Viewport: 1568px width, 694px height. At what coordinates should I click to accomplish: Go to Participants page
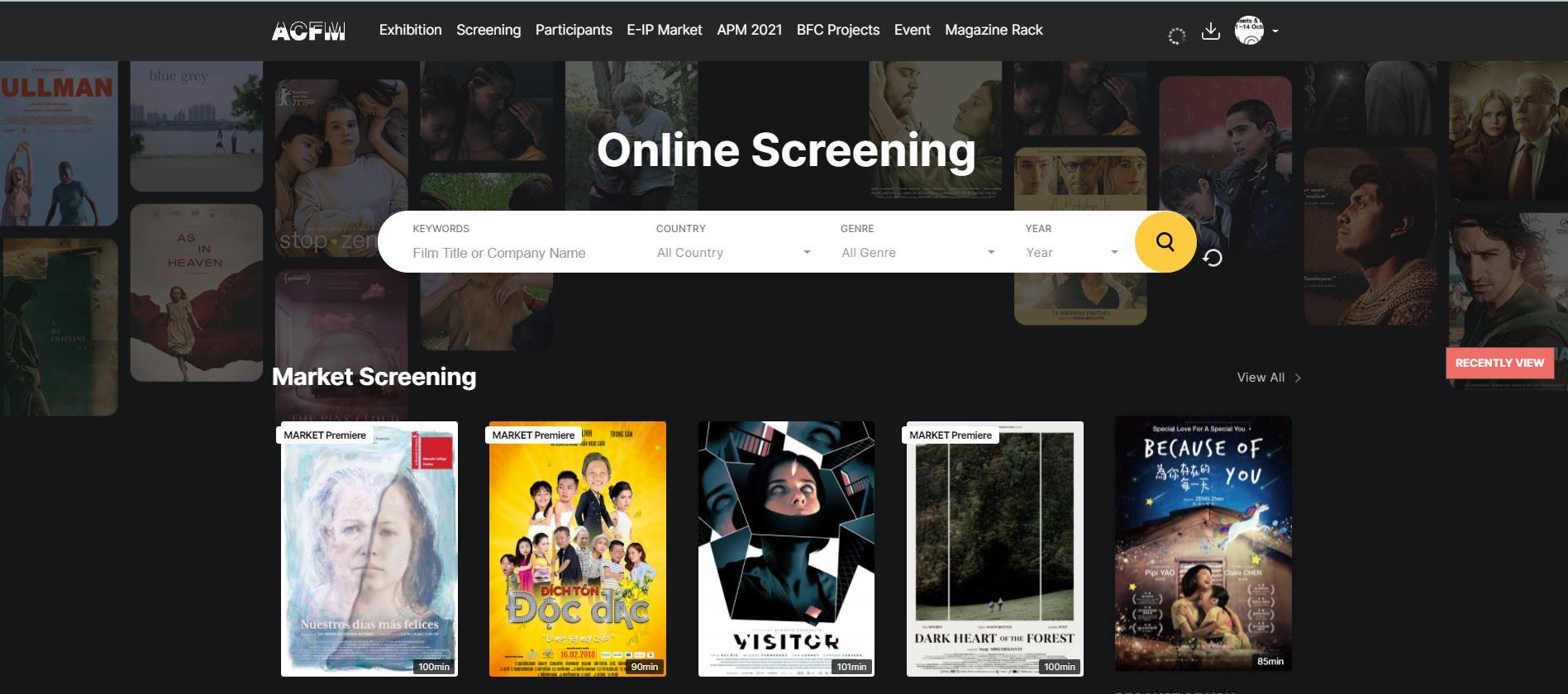coord(574,30)
